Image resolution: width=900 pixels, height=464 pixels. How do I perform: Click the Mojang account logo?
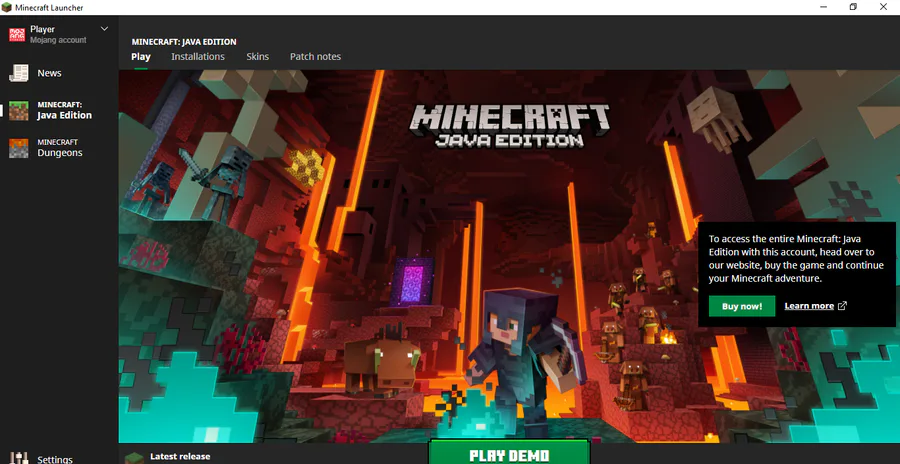click(x=17, y=34)
